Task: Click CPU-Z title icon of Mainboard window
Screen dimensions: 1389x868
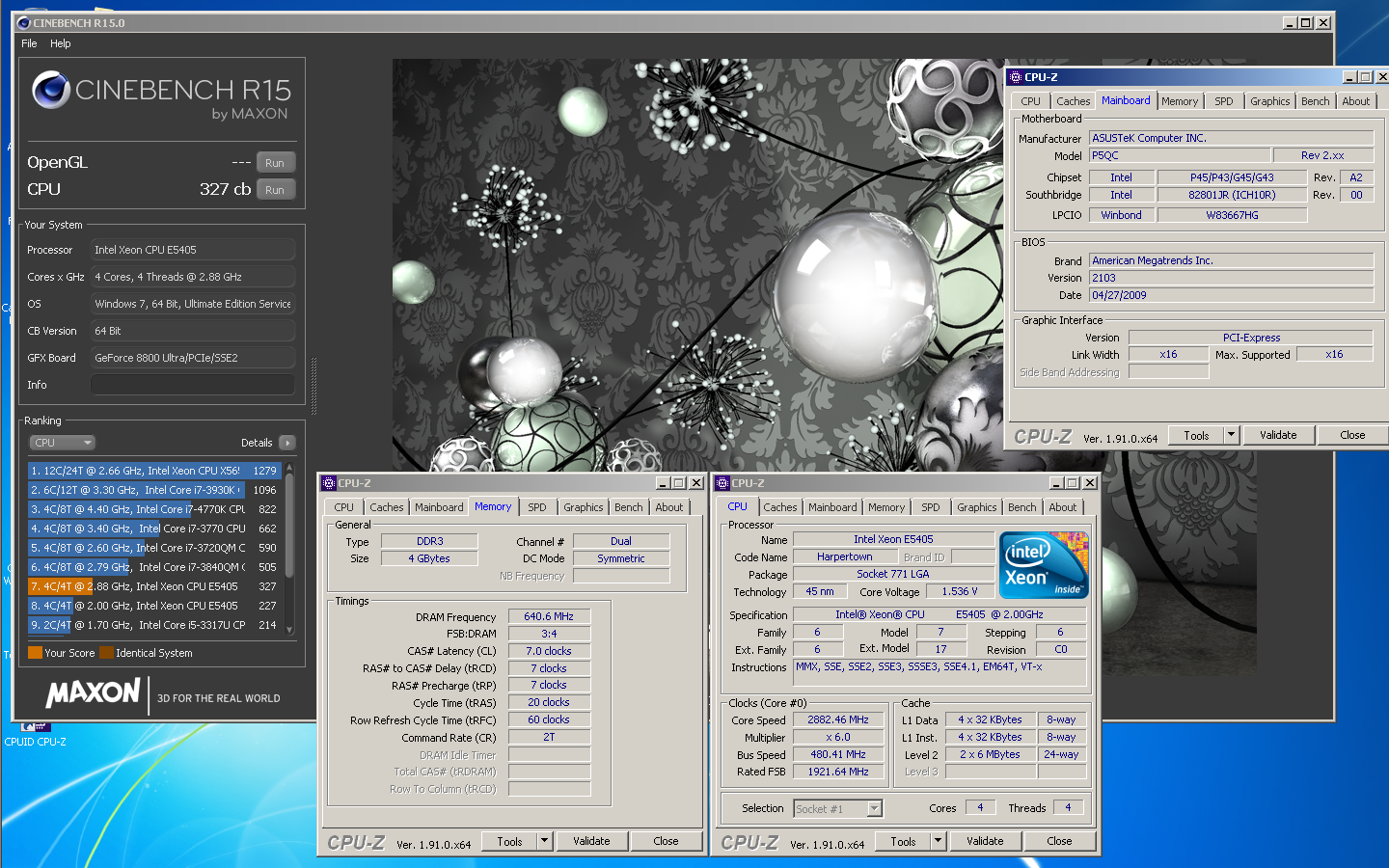Action: (x=1015, y=77)
